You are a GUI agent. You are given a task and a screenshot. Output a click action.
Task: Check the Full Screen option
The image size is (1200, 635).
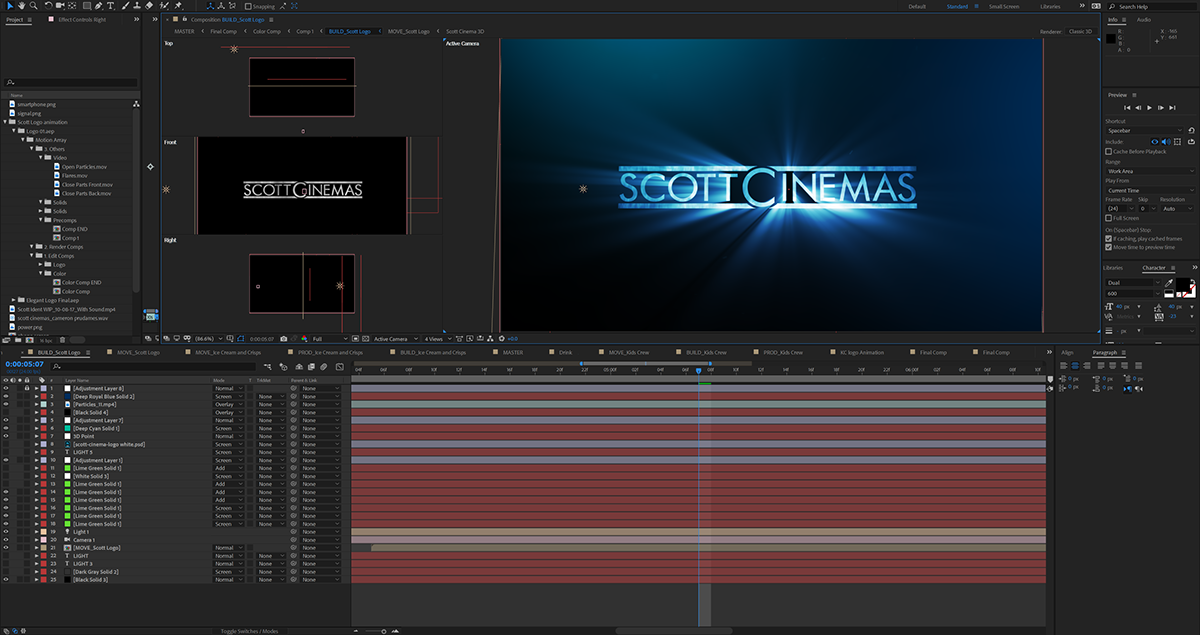1108,218
